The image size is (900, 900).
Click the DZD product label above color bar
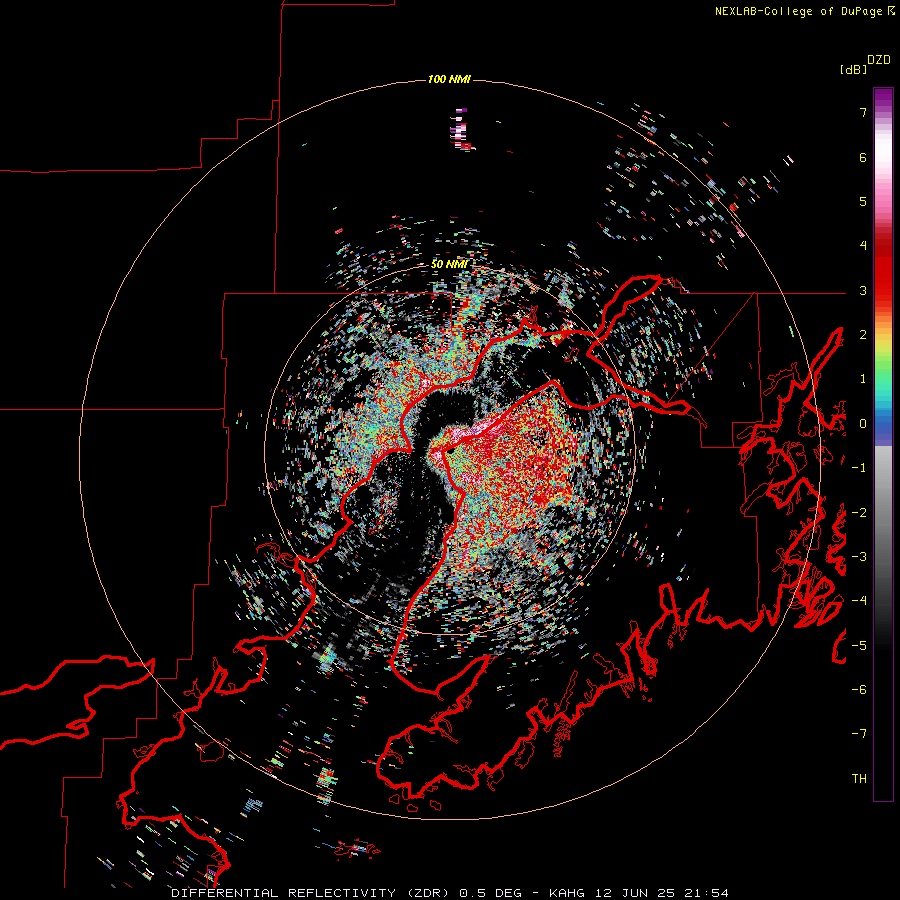click(x=879, y=60)
